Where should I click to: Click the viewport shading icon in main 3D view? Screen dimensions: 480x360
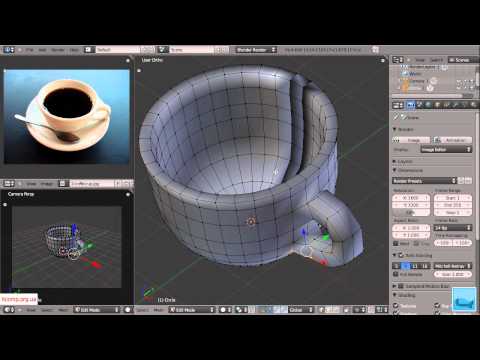tap(225, 310)
